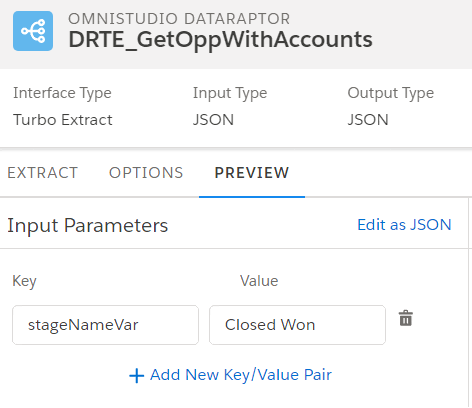
Task: Click the JSON value under Output Type
Action: [368, 120]
